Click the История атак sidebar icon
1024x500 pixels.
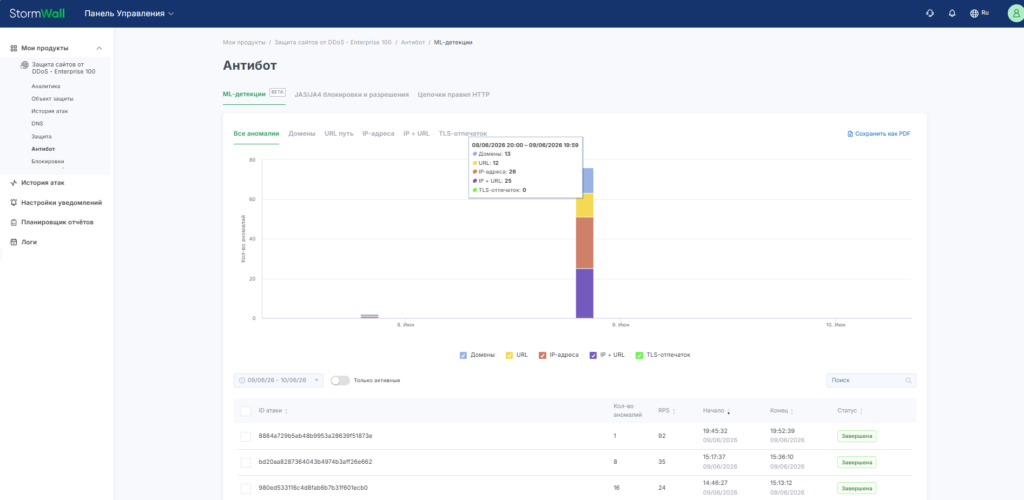click(14, 183)
